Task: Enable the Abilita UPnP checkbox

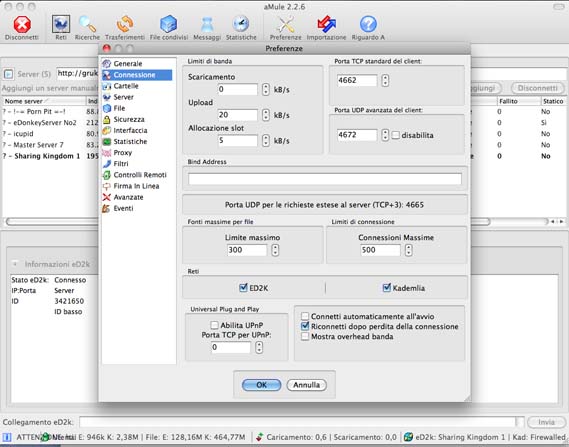Action: [x=214, y=325]
